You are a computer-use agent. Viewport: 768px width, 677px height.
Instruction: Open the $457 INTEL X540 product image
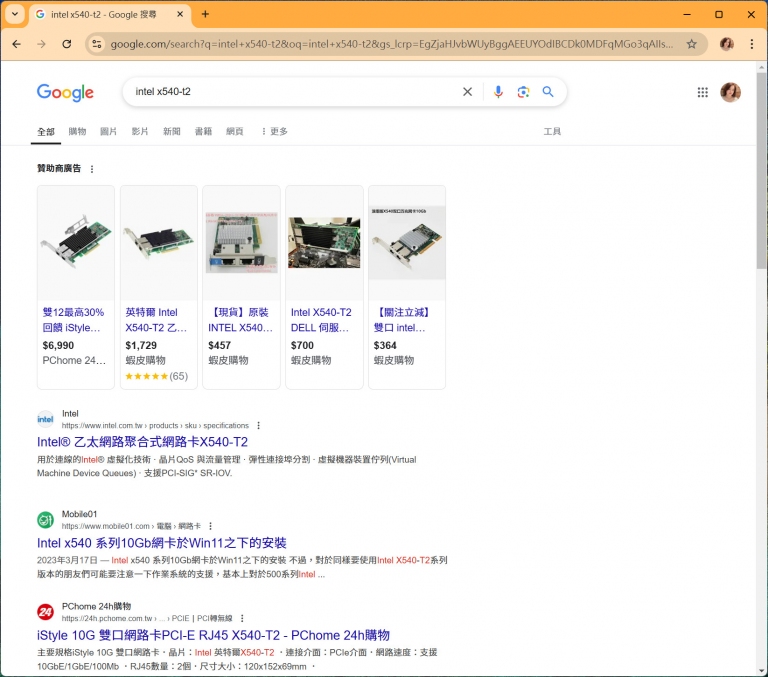point(241,242)
